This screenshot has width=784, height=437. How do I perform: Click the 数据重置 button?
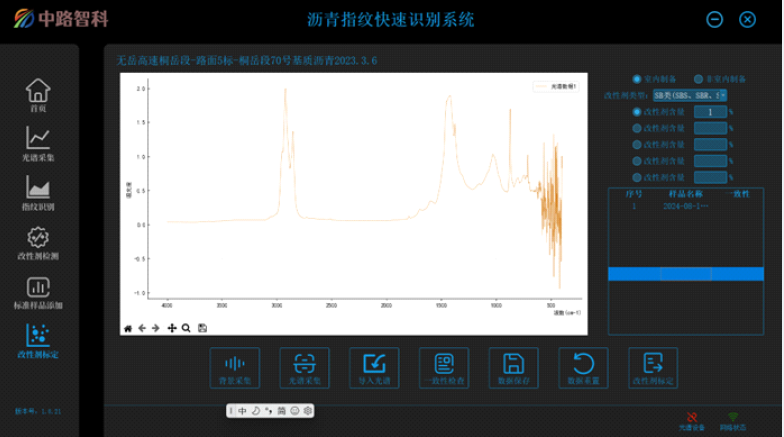pyautogui.click(x=584, y=367)
